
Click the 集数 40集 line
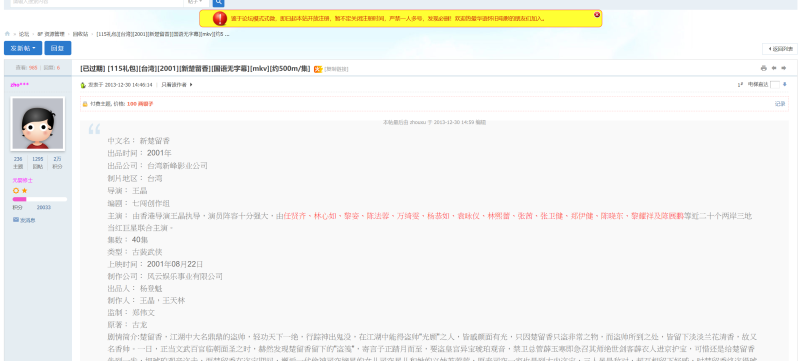[128, 240]
